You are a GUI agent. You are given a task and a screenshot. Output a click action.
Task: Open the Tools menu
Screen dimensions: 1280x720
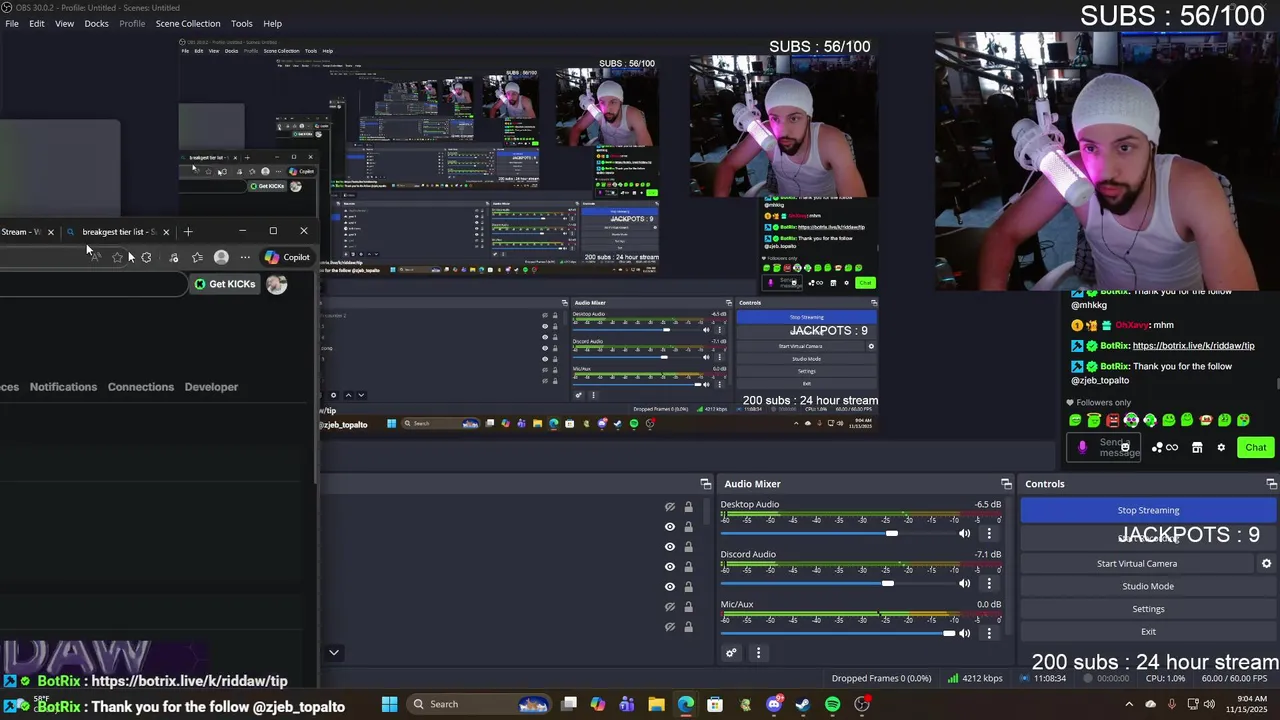click(x=242, y=23)
